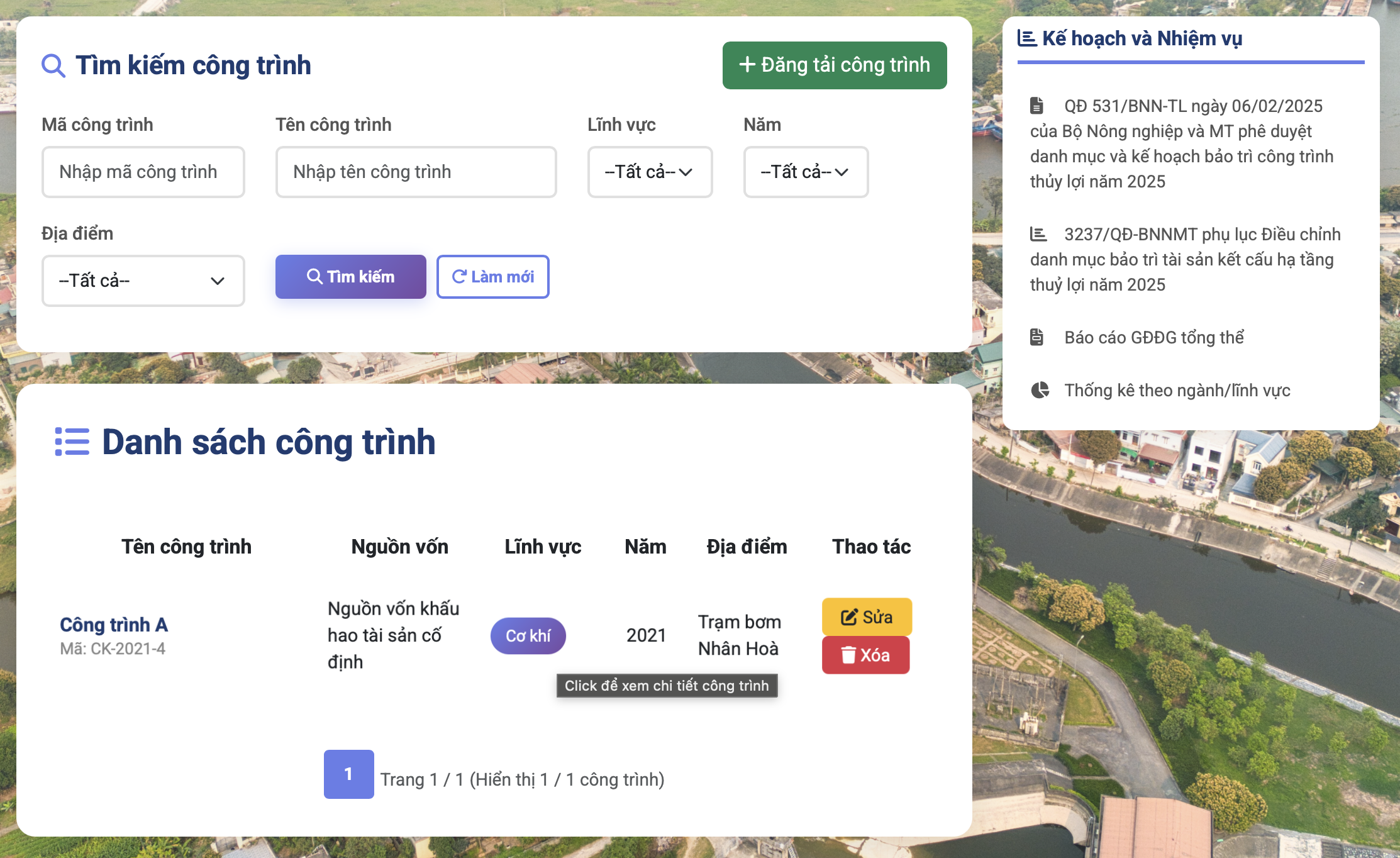Image resolution: width=1400 pixels, height=858 pixels.
Task: Click the chart icon next to 3237/QĐ-BNNMT
Action: (x=1038, y=234)
